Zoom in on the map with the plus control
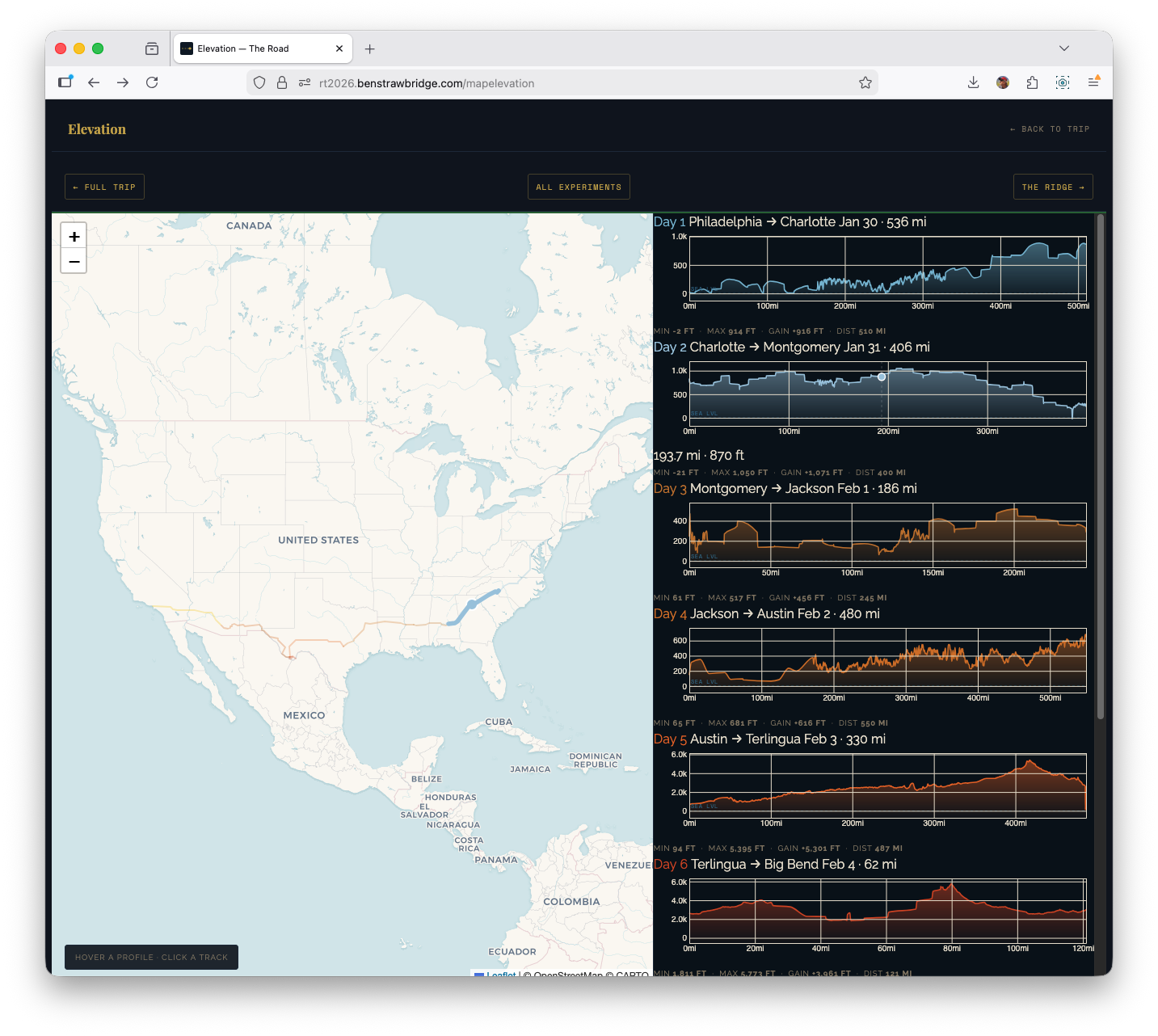Viewport: 1158px width, 1036px height. [74, 235]
